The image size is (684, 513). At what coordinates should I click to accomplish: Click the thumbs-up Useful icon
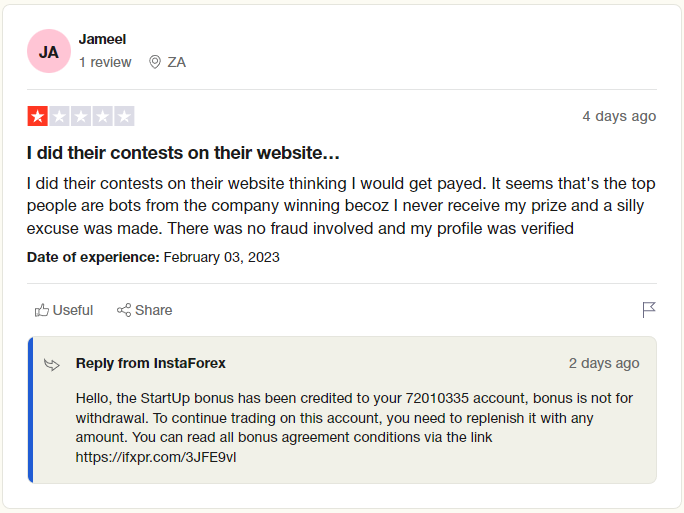[41, 310]
